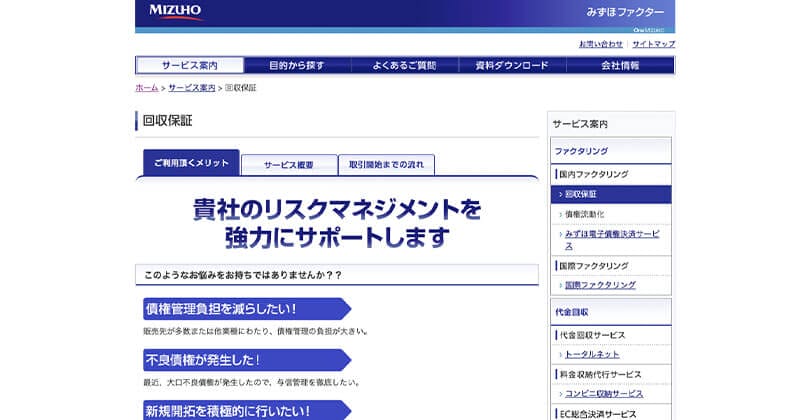Switch to the サービス概要 tab

[289, 165]
